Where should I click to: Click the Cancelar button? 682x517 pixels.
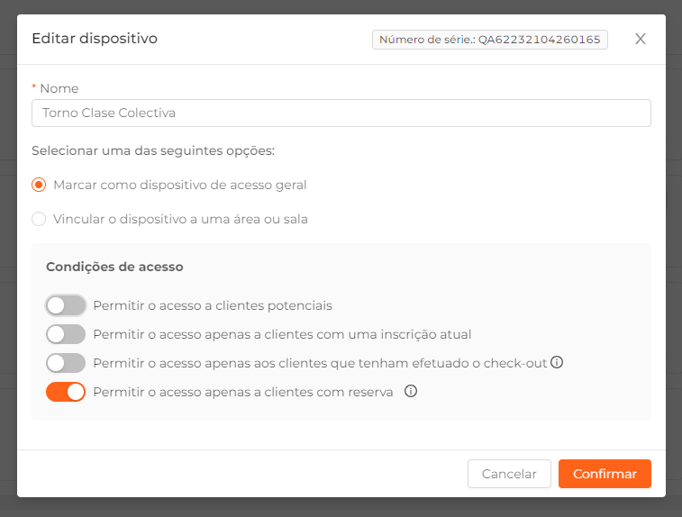pos(509,474)
